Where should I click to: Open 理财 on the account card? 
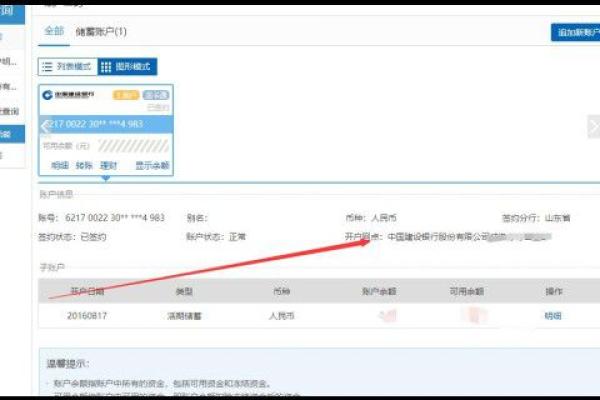coord(108,165)
